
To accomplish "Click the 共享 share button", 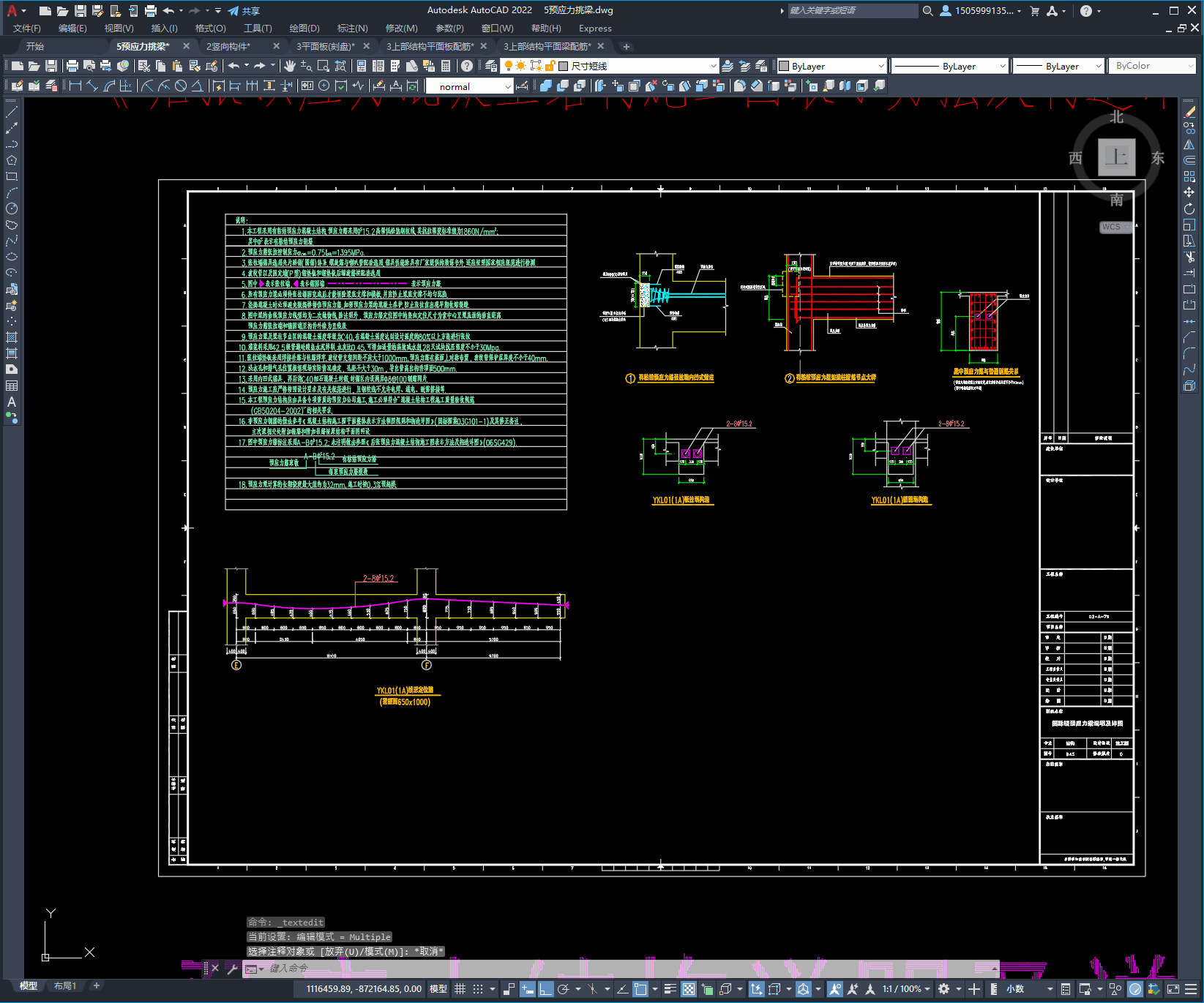I will point(244,11).
